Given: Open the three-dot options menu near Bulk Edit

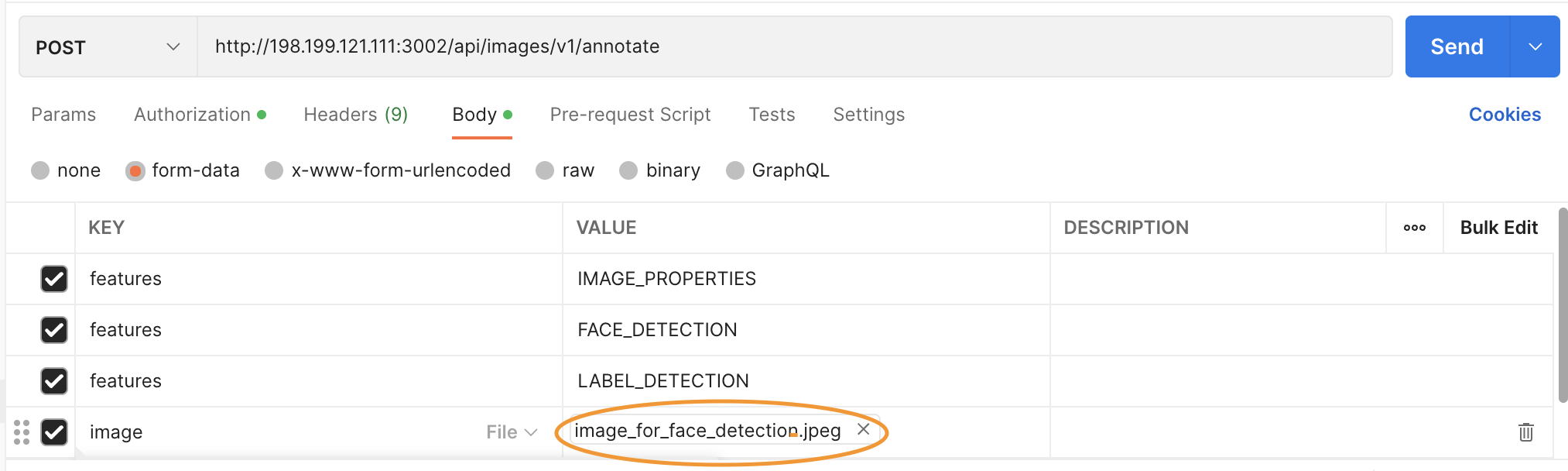Looking at the screenshot, I should point(1416,228).
